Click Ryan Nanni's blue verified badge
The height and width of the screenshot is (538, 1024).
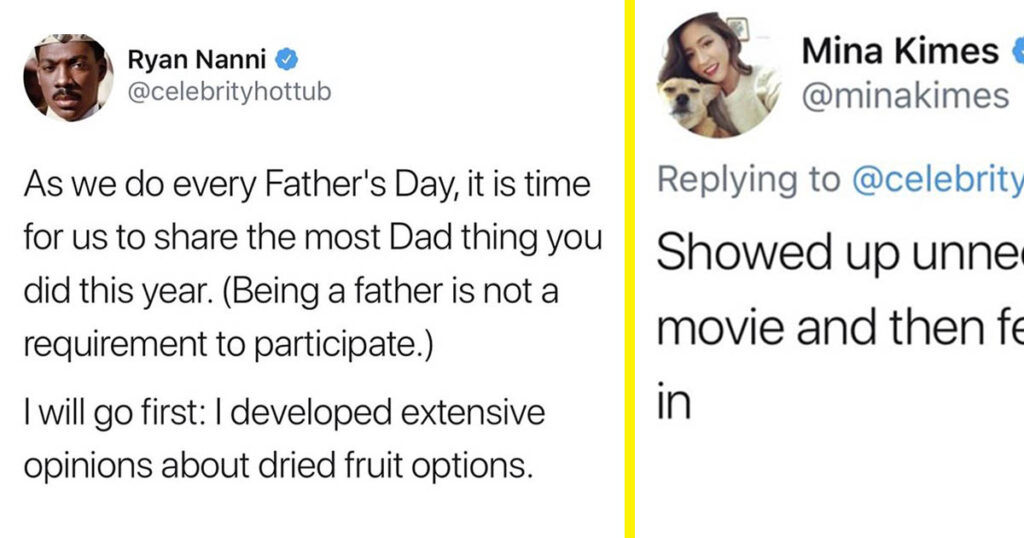pyautogui.click(x=286, y=60)
